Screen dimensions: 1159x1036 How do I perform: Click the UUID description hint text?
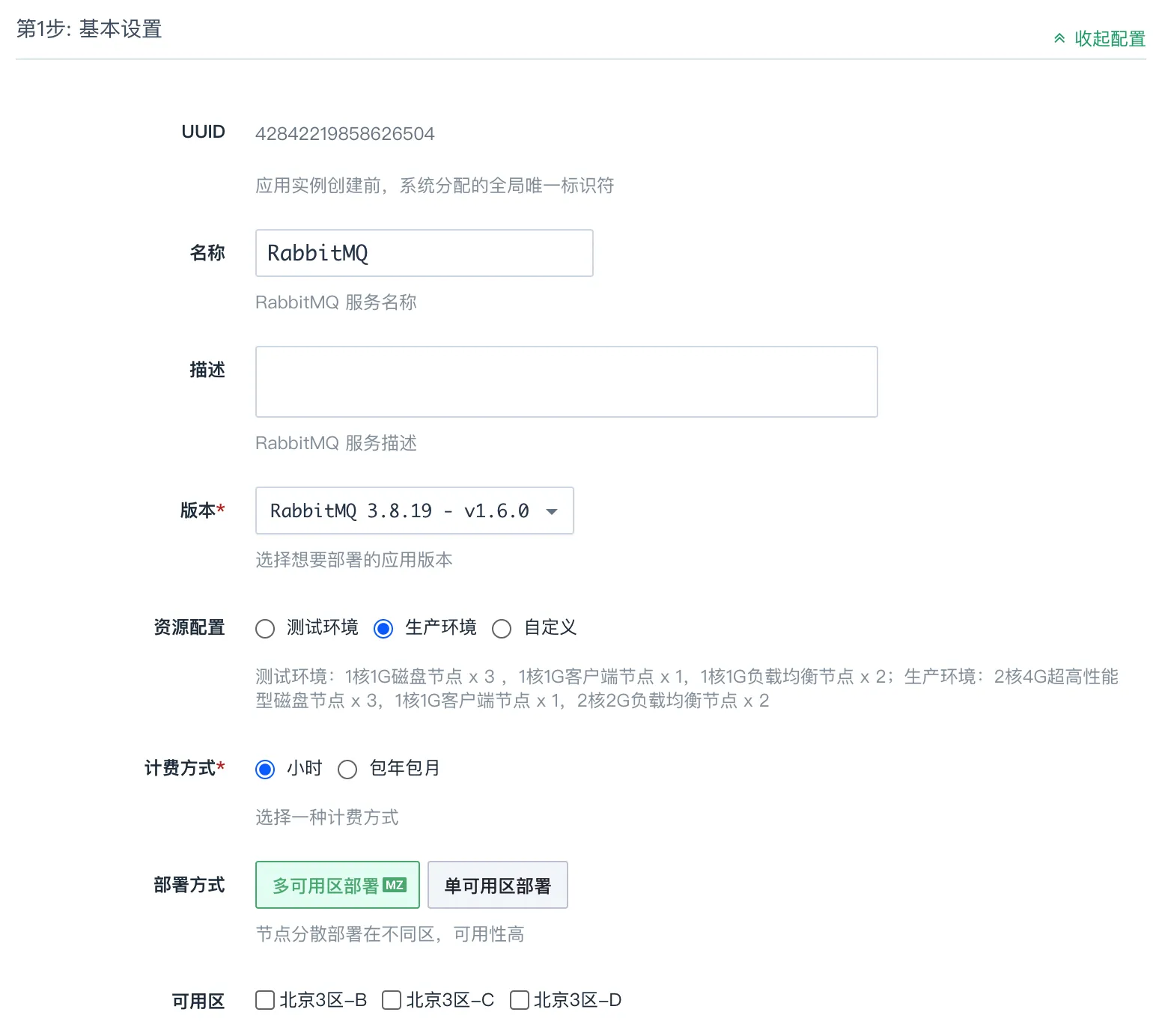coord(435,186)
